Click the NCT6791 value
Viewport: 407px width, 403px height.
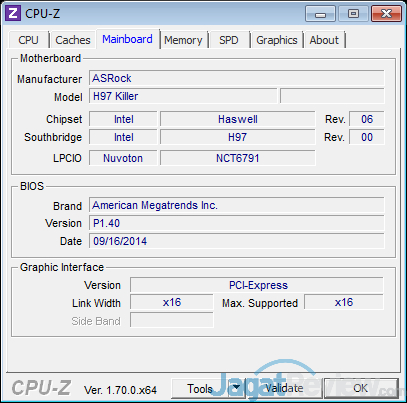click(x=238, y=158)
